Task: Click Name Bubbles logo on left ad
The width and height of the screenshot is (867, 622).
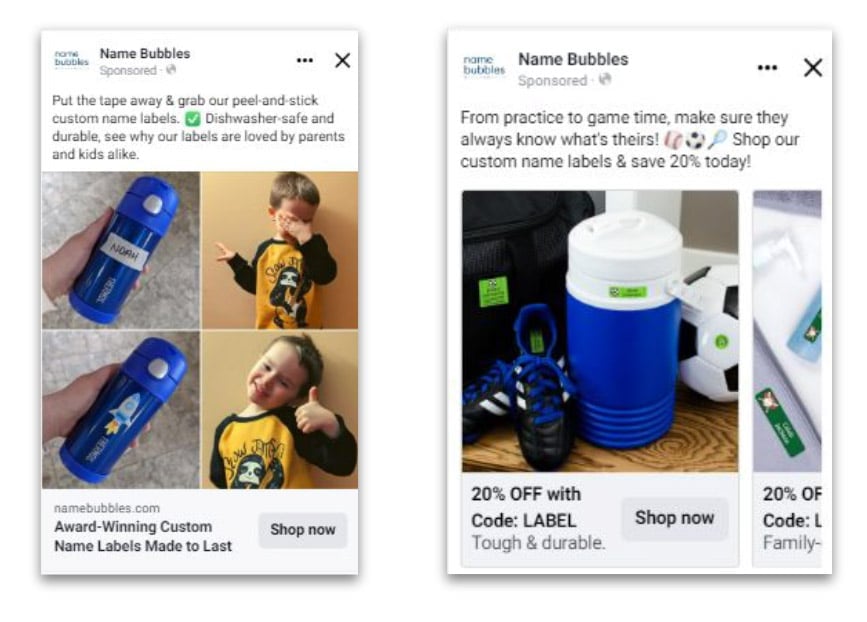Action: 71,60
